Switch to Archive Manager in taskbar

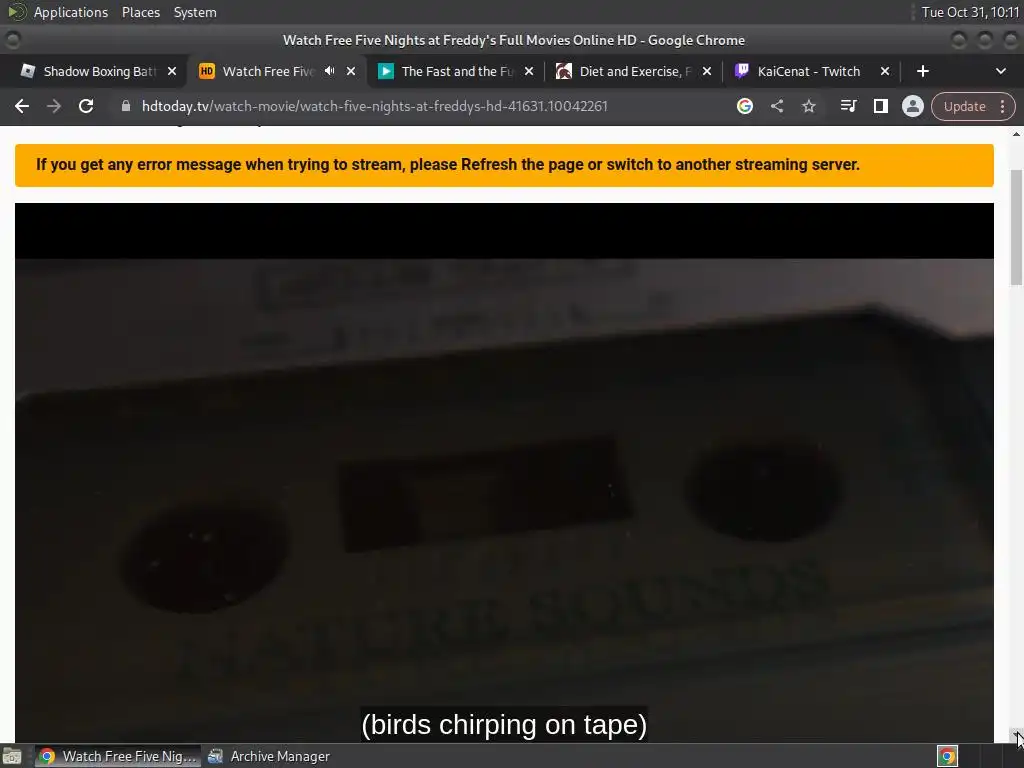(x=269, y=756)
